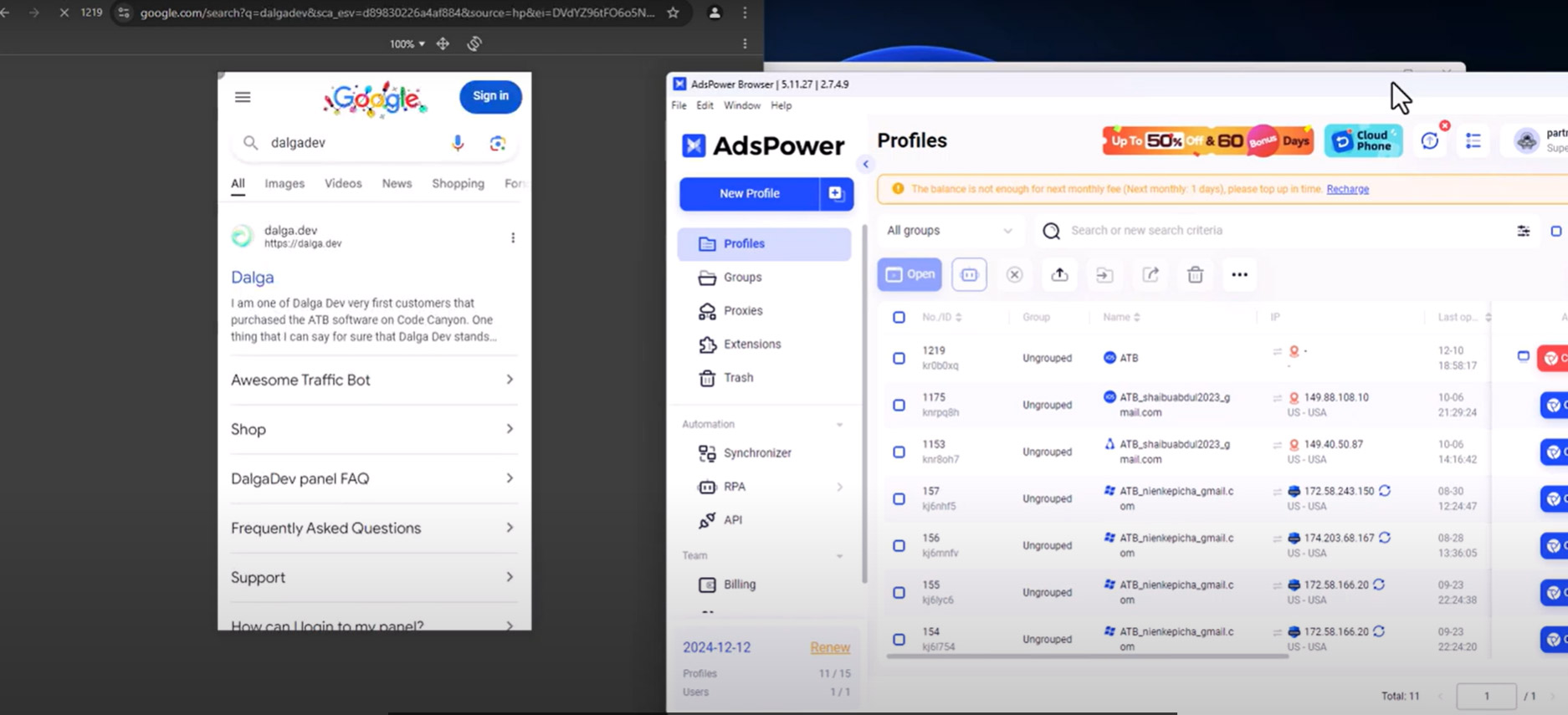This screenshot has height=715, width=1568.
Task: Collapse the AdsPower sidebar arrow
Action: click(866, 164)
